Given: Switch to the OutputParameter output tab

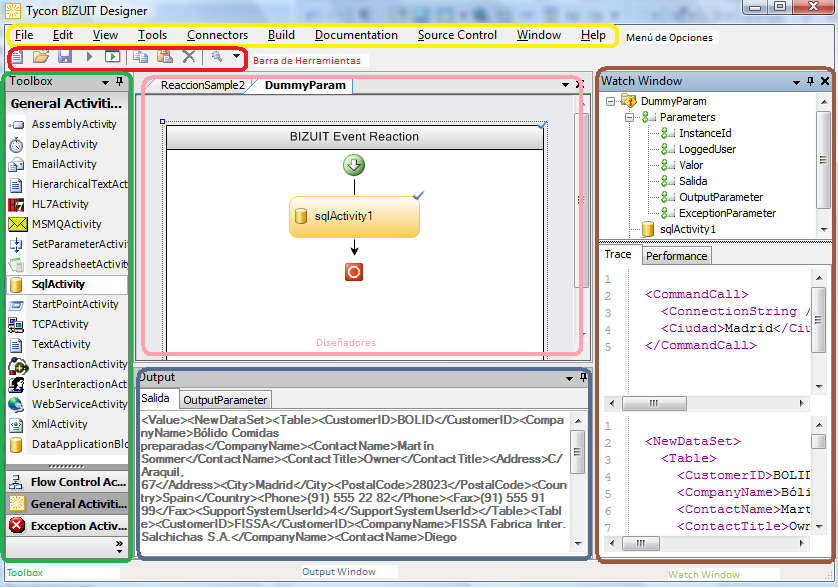Looking at the screenshot, I should click(x=225, y=400).
